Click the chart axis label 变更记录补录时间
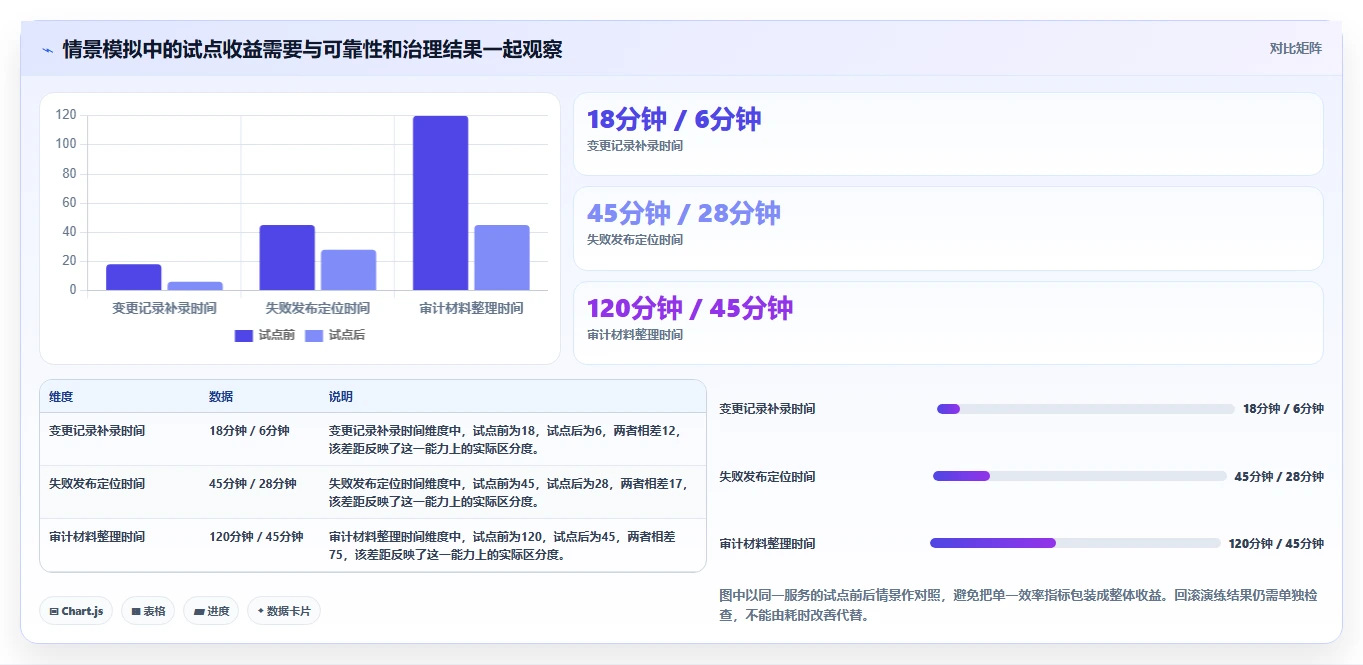This screenshot has width=1363, height=665. 164,308
